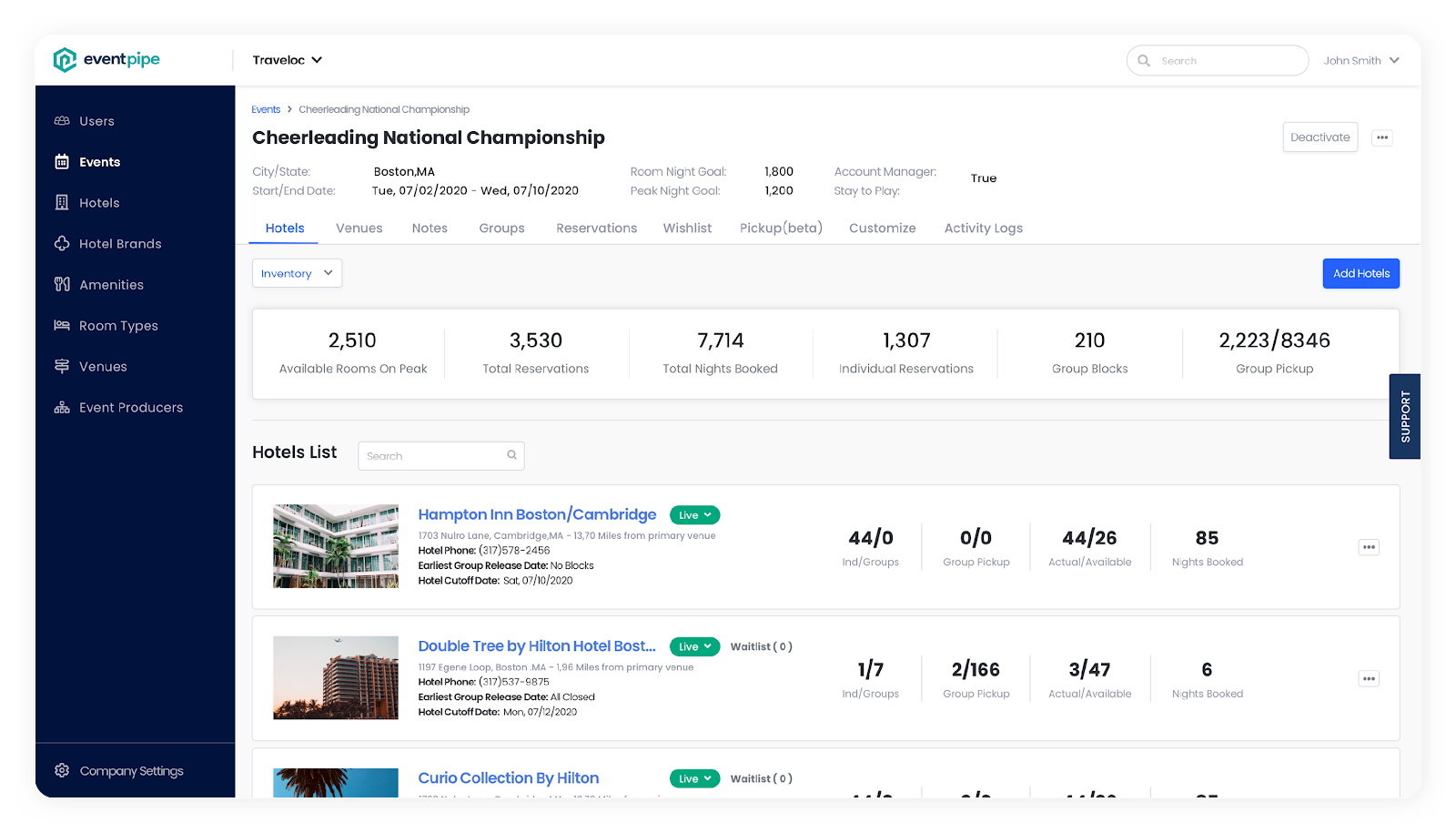Open the Inventory dropdown
Viewport: 1456px width, 833px height.
(297, 273)
